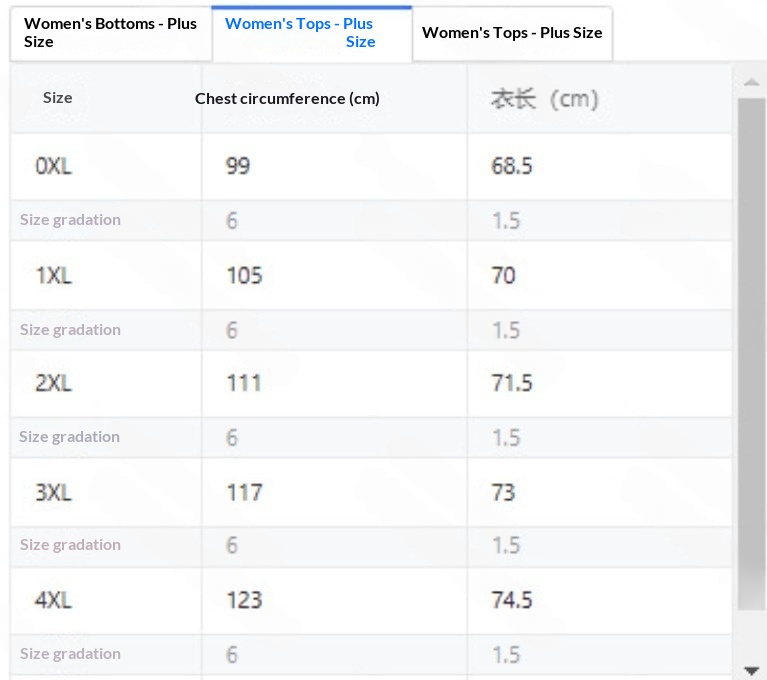
Task: Click chest value 123 cell
Action: 244,600
